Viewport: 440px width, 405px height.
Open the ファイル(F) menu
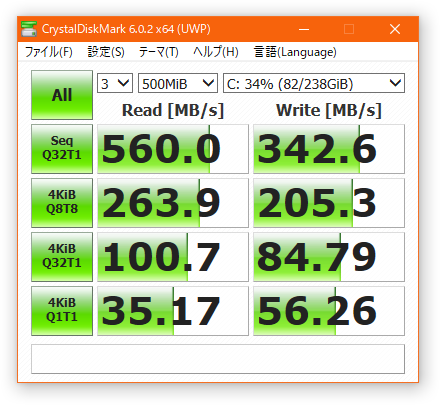(49, 52)
